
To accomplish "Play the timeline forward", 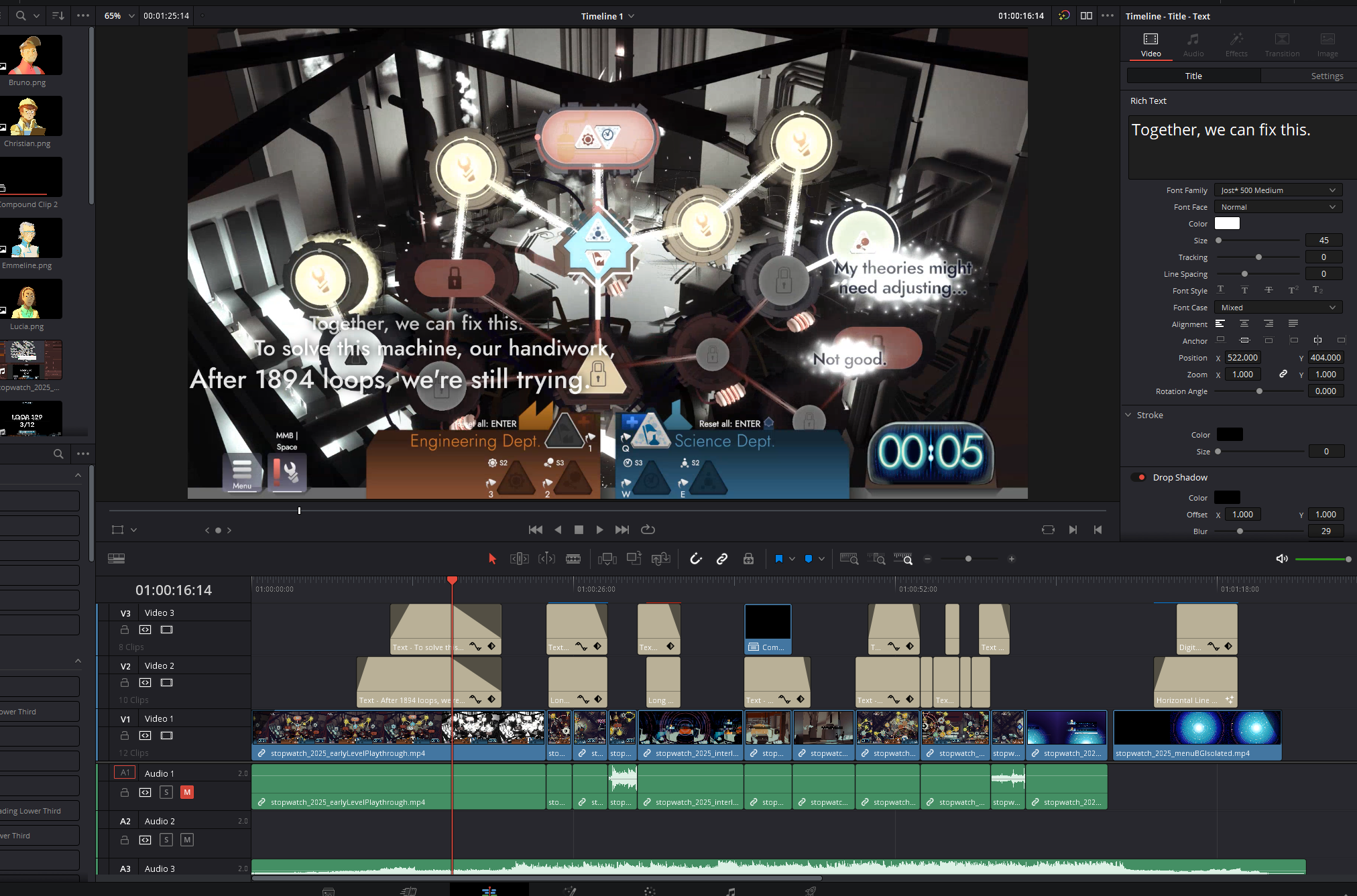I will click(599, 529).
